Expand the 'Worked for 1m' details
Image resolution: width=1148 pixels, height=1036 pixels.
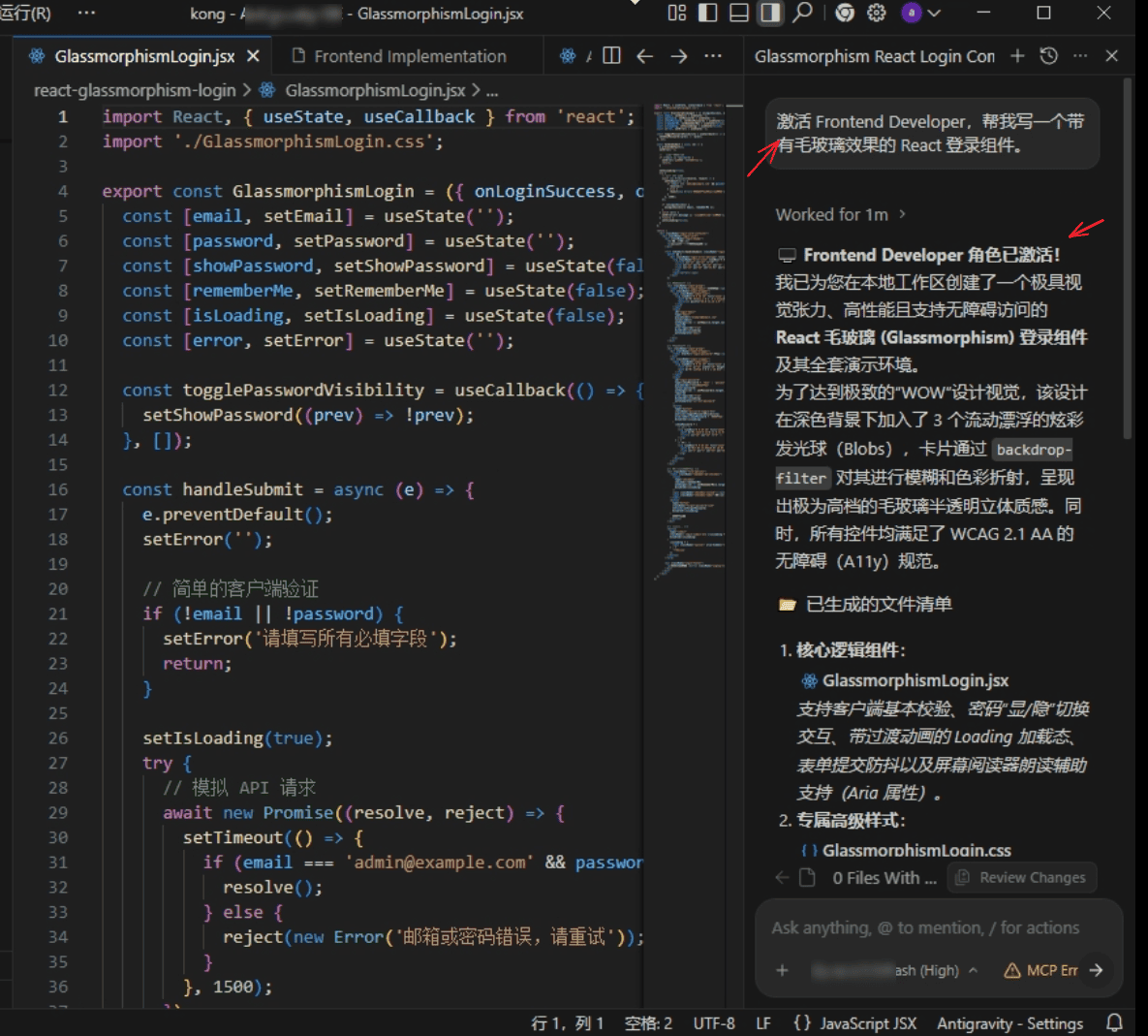(x=840, y=214)
